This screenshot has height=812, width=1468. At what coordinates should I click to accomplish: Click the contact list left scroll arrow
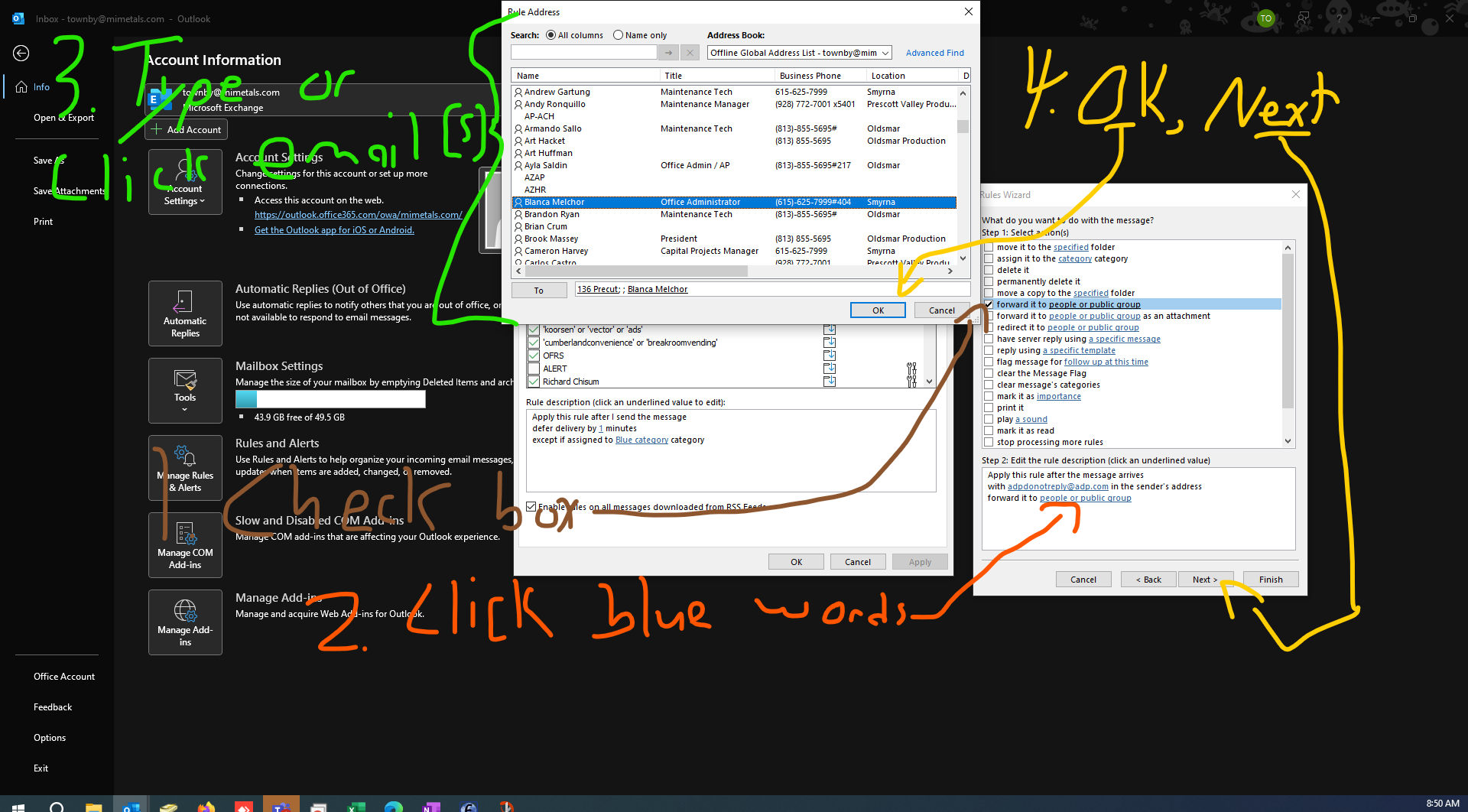518,271
